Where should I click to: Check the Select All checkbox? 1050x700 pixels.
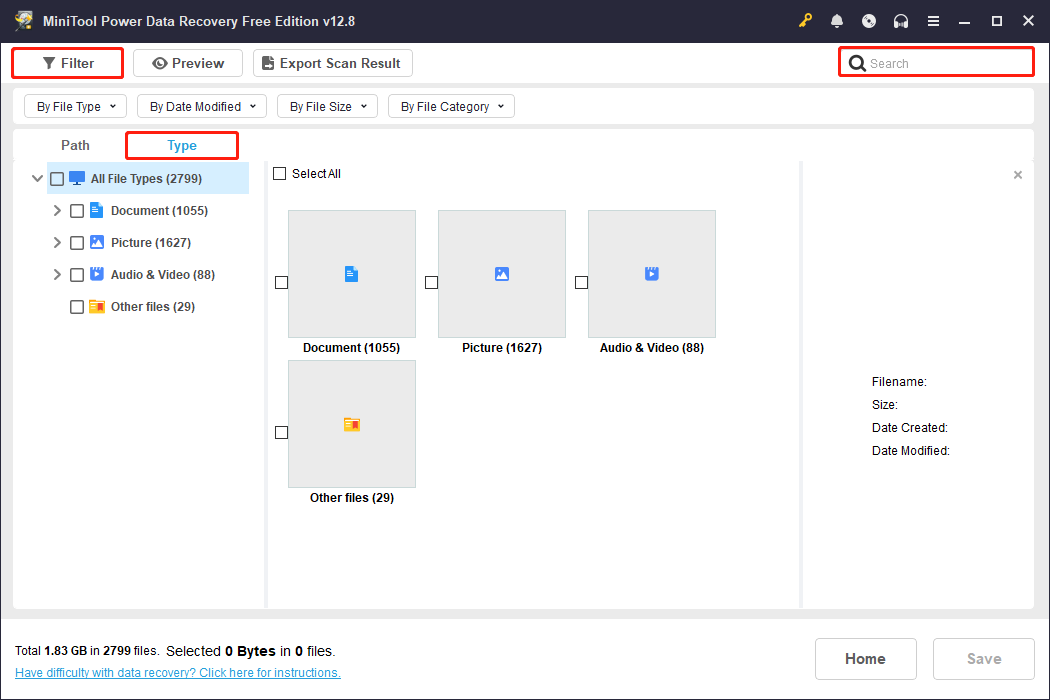tap(279, 173)
